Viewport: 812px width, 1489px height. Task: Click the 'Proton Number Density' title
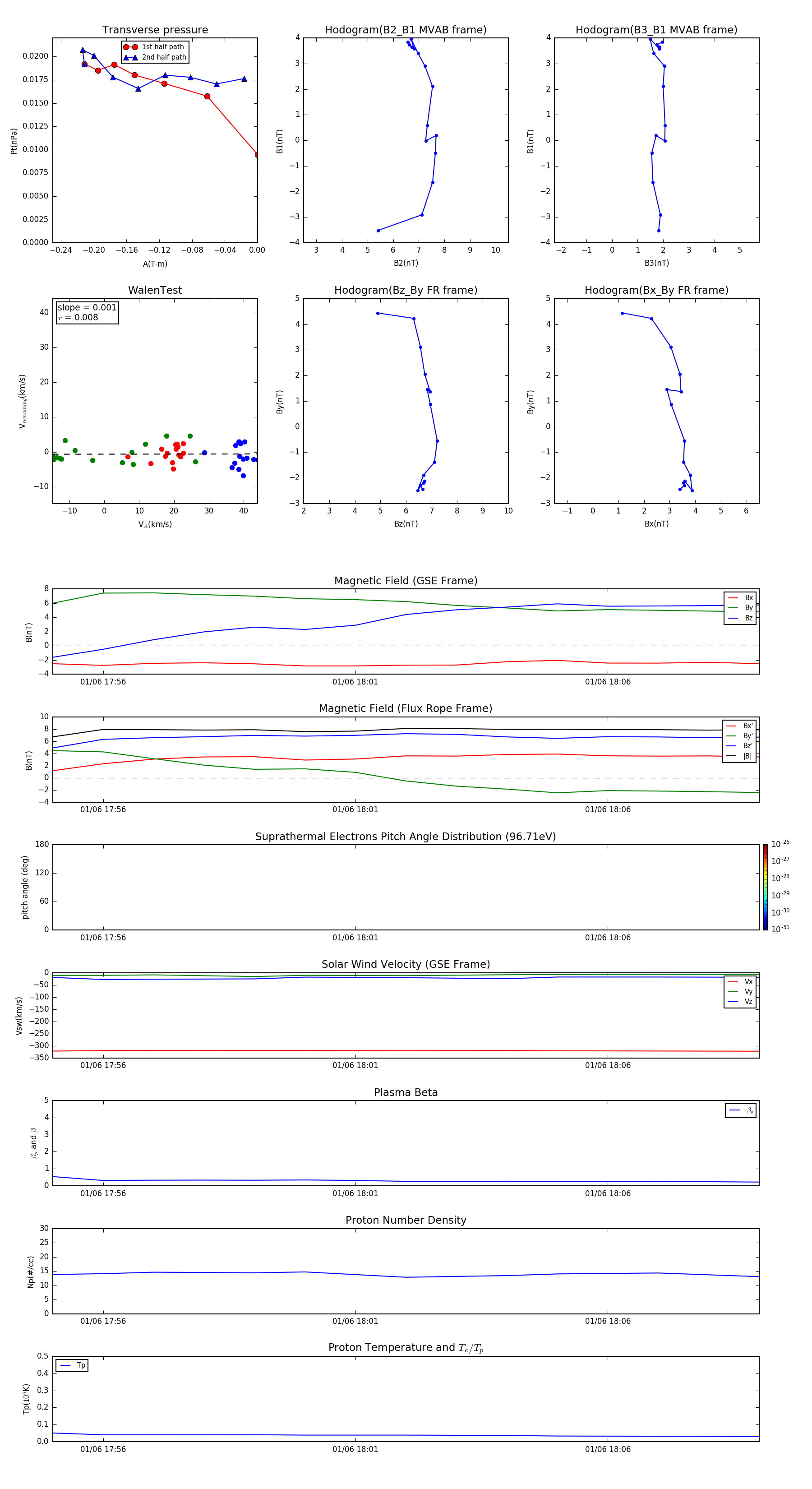pos(406,1220)
